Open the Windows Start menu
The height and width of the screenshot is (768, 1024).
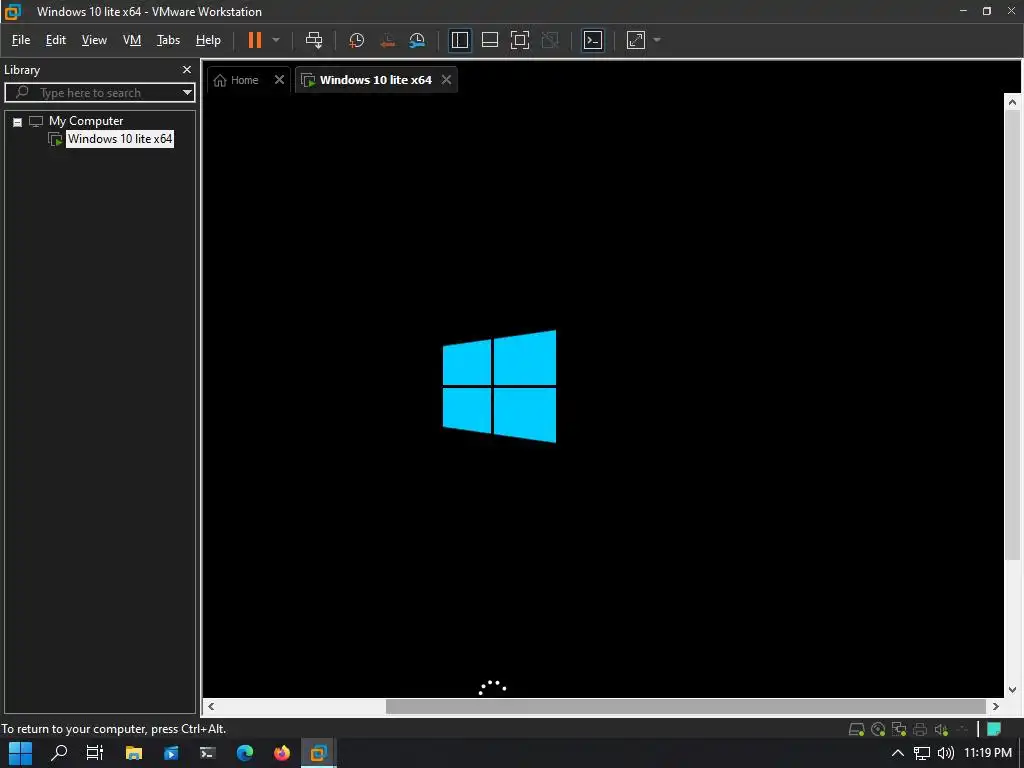coord(20,753)
